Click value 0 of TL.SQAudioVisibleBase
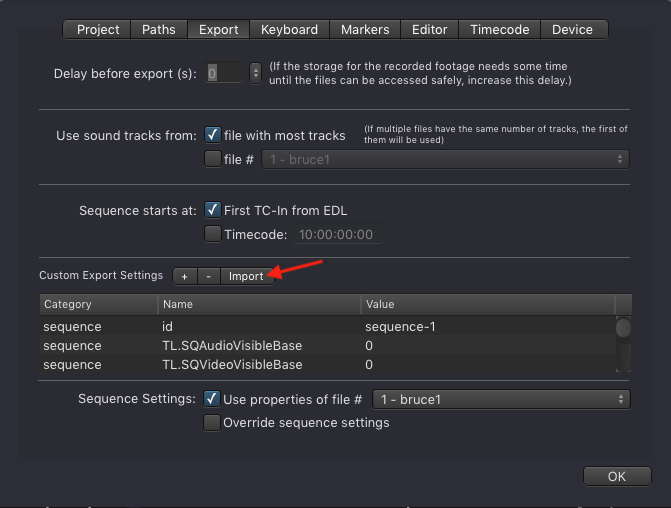Screen dimensions: 671x508 pyautogui.click(x=369, y=345)
